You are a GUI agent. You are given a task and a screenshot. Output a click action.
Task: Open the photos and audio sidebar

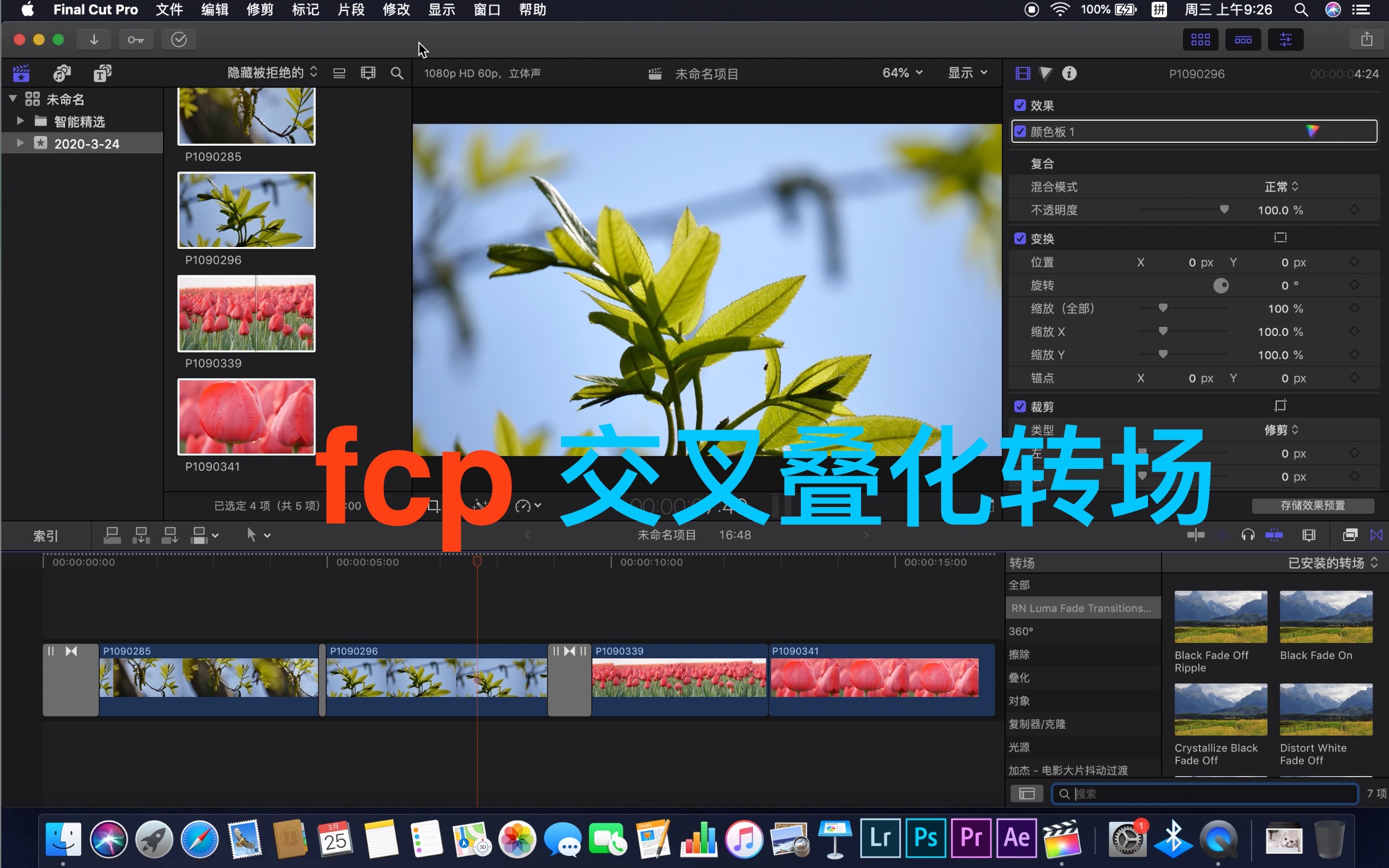click(62, 74)
